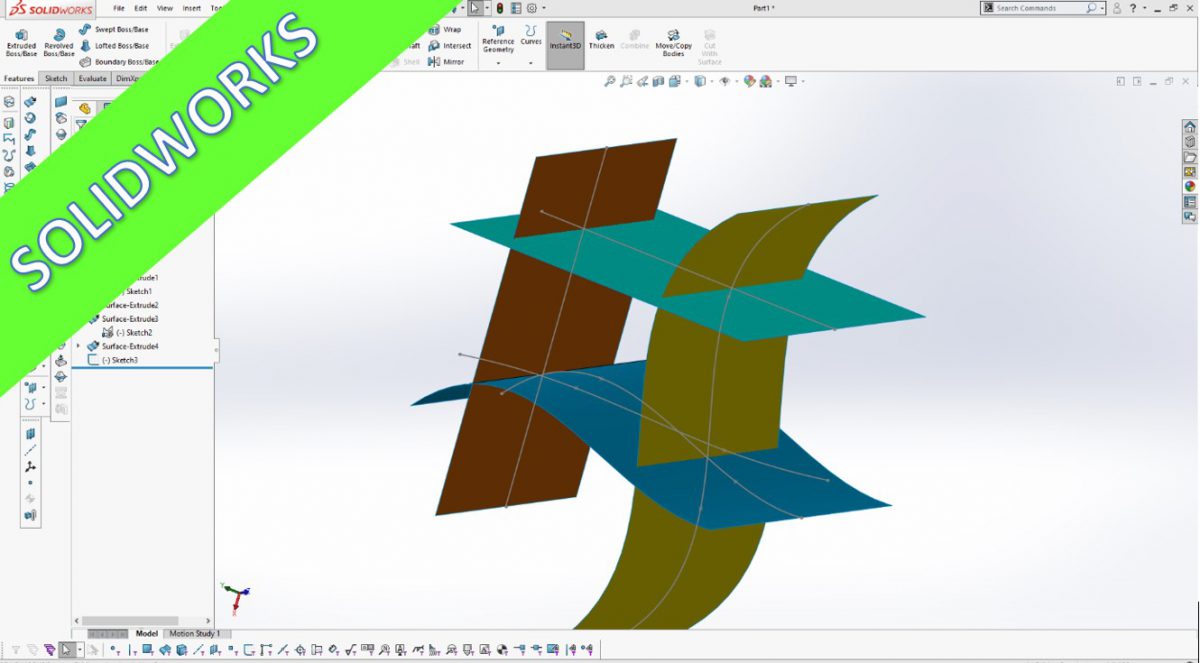Toggle the Hide/Show Items eye icon
Image resolution: width=1200 pixels, height=663 pixels.
725,83
